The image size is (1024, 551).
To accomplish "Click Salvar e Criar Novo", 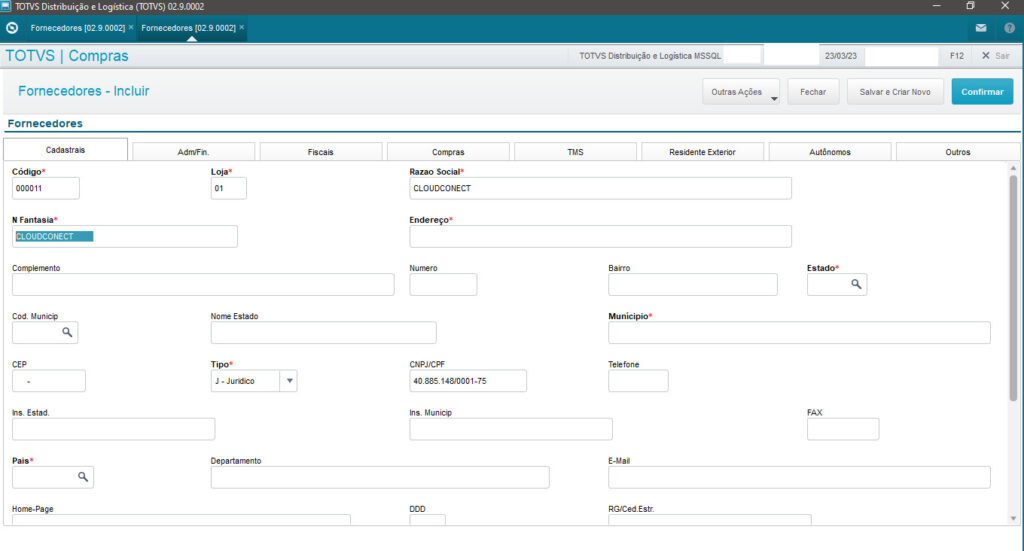I will point(894,92).
